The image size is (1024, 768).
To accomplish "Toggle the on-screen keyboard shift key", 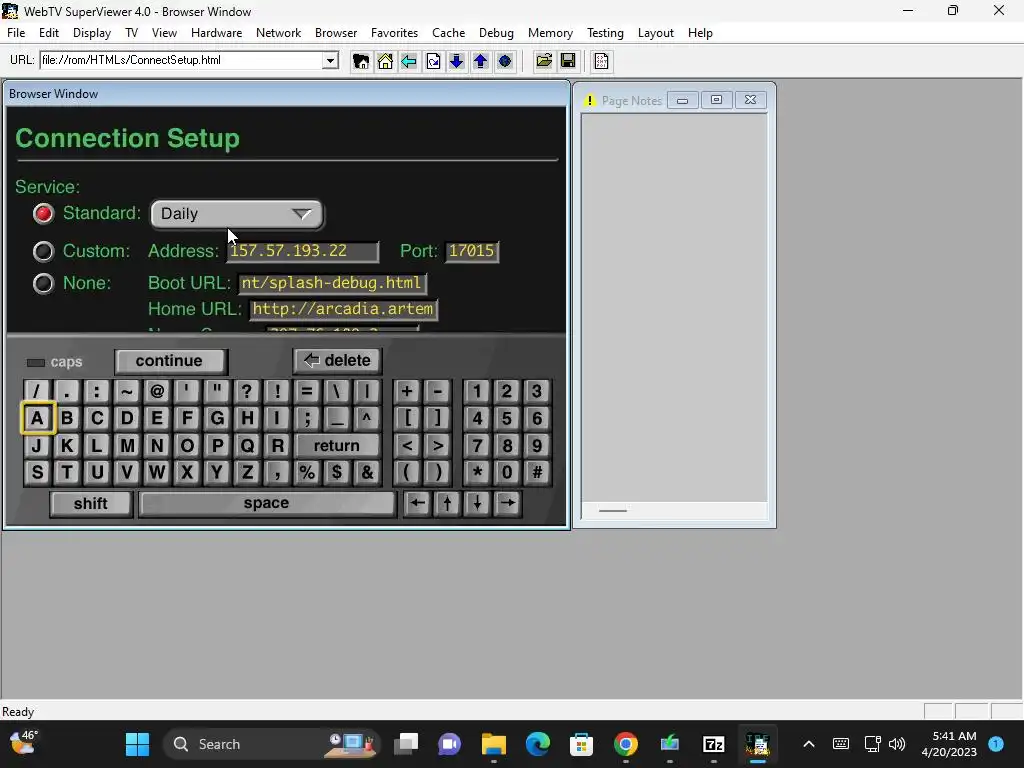I will coord(91,504).
